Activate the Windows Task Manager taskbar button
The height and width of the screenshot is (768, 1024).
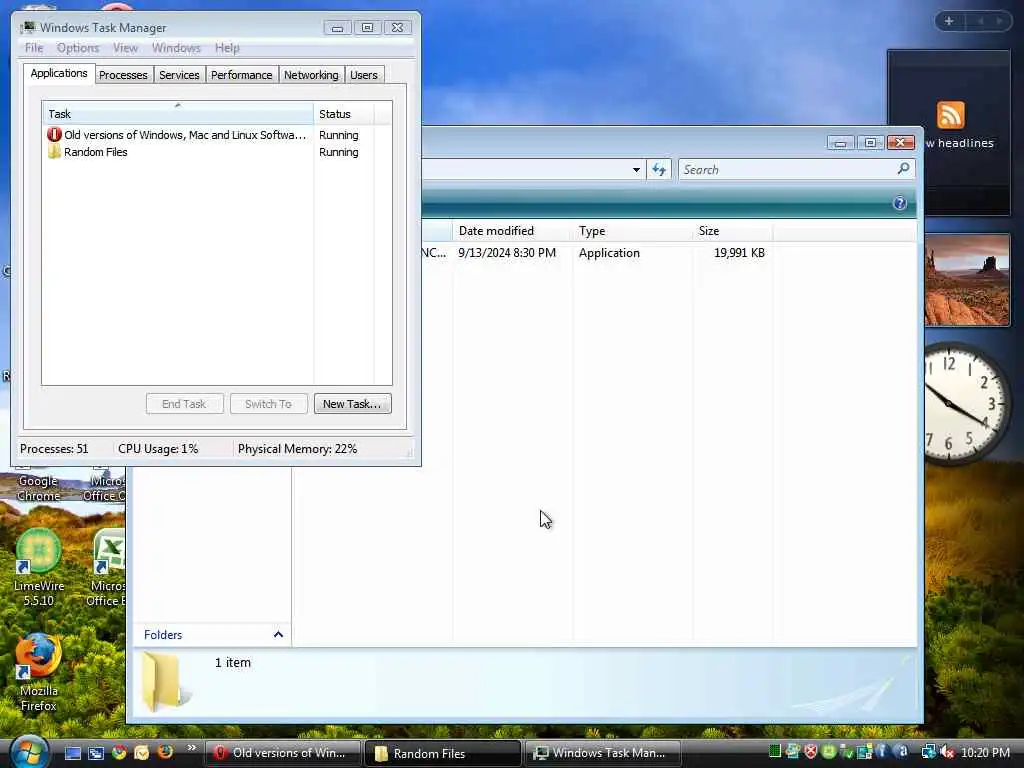point(602,753)
